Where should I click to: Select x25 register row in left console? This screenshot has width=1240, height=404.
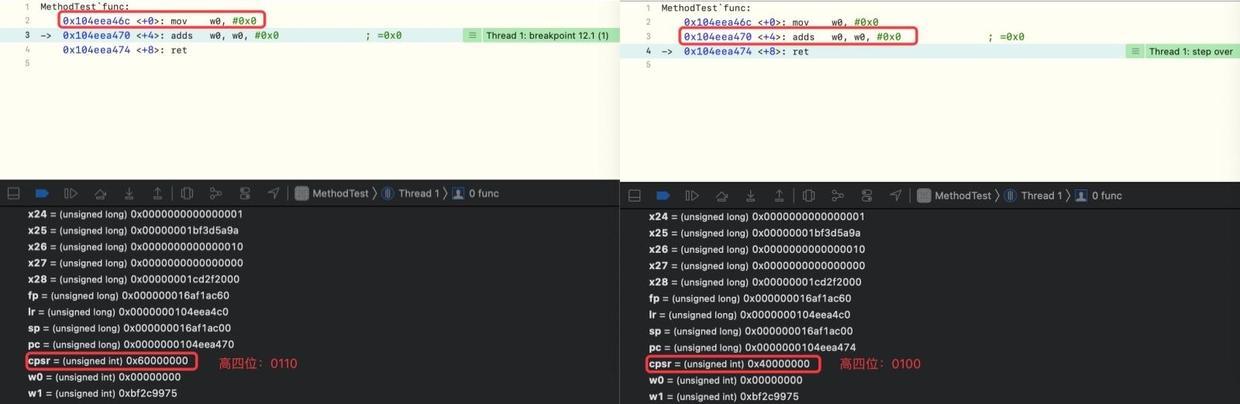tap(133, 230)
